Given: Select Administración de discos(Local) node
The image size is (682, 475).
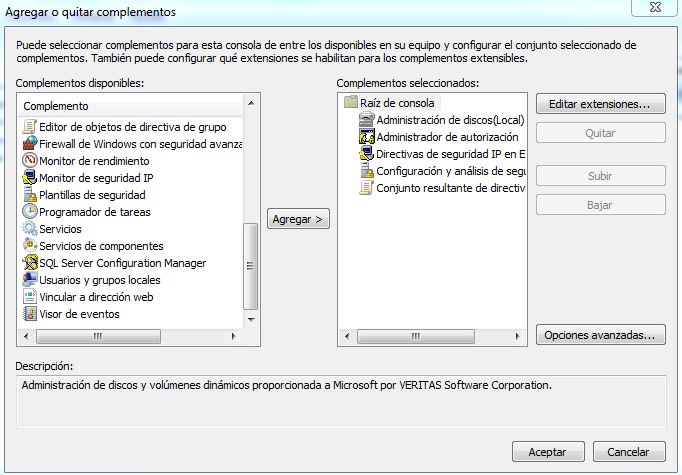Looking at the screenshot, I should click(x=450, y=120).
